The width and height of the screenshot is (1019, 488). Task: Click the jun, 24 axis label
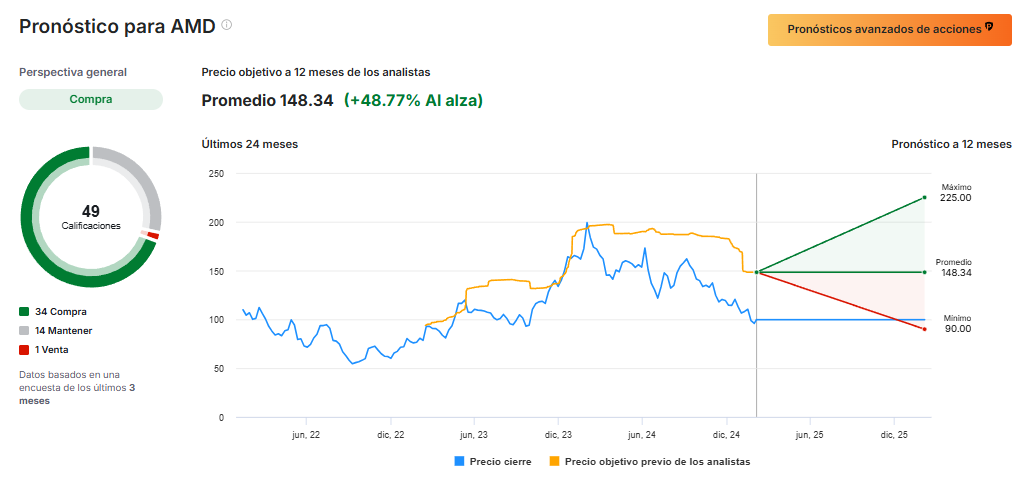643,433
